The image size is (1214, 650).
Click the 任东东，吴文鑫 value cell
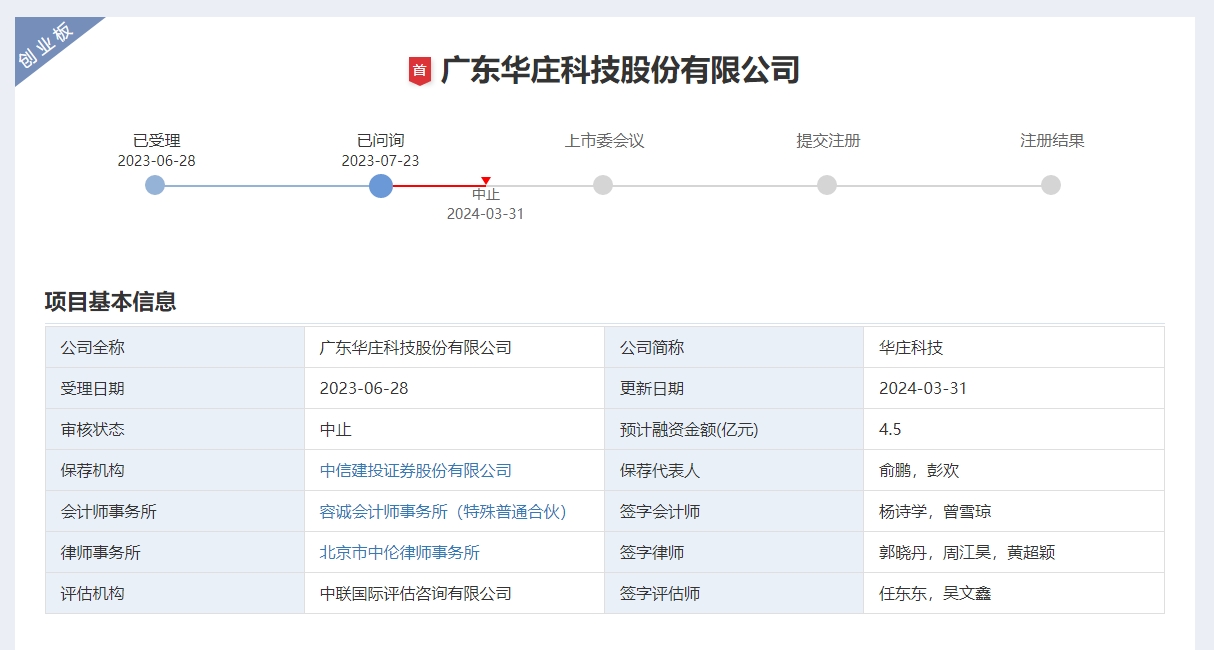(1014, 593)
